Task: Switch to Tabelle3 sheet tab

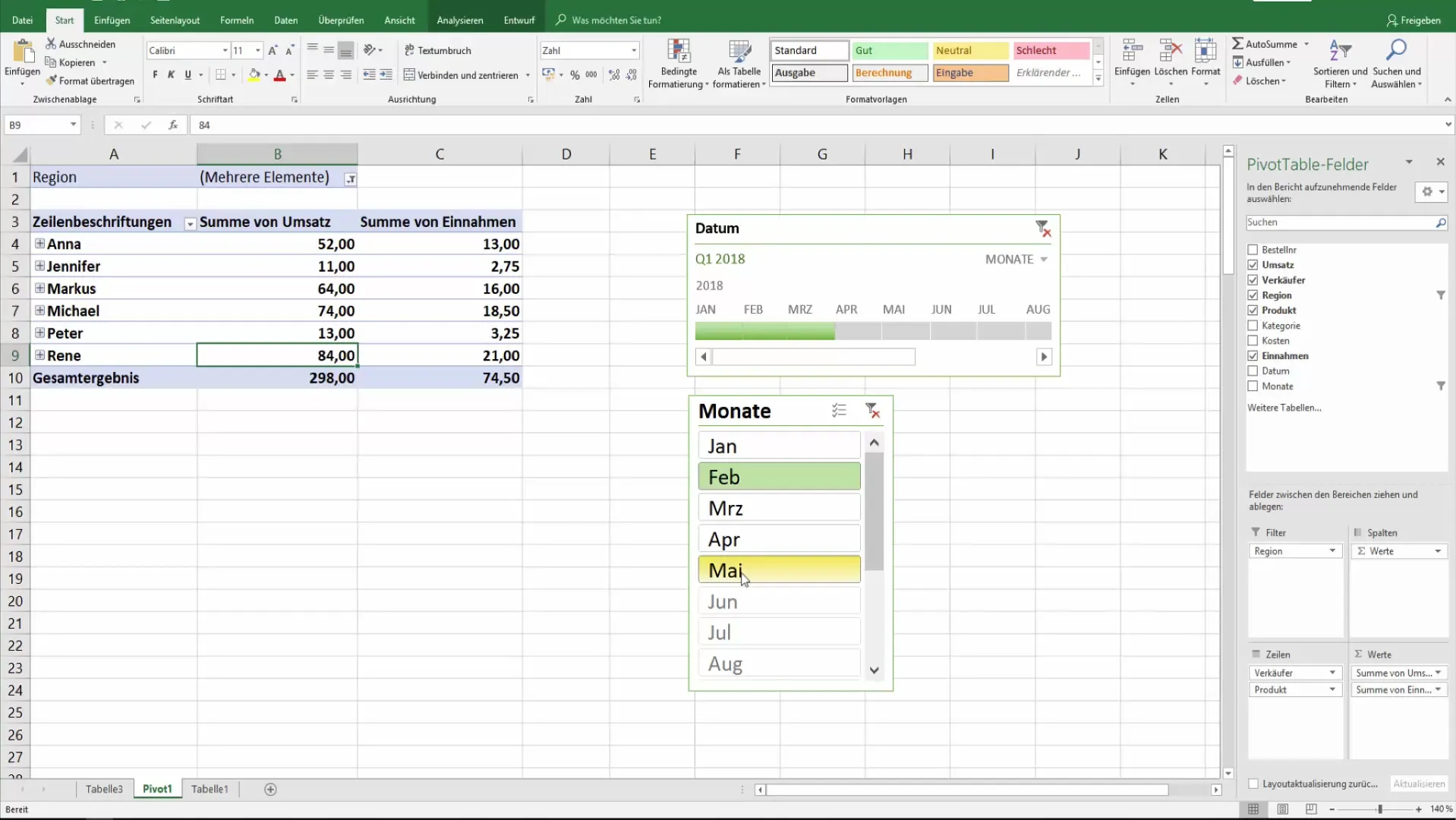Action: pos(104,790)
